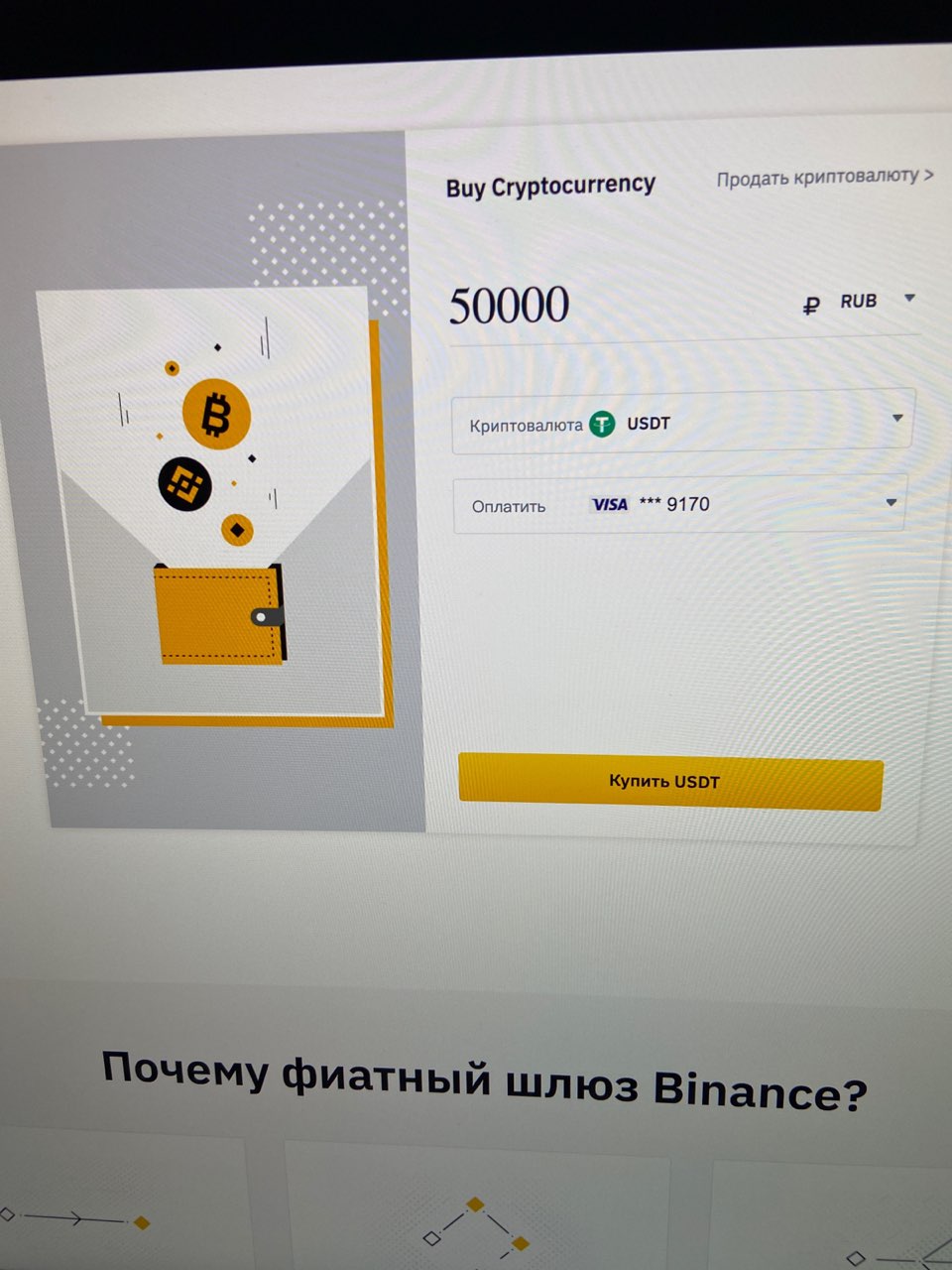The image size is (952, 1270).
Task: Open the Продать криптовалюту link
Action: click(x=825, y=178)
